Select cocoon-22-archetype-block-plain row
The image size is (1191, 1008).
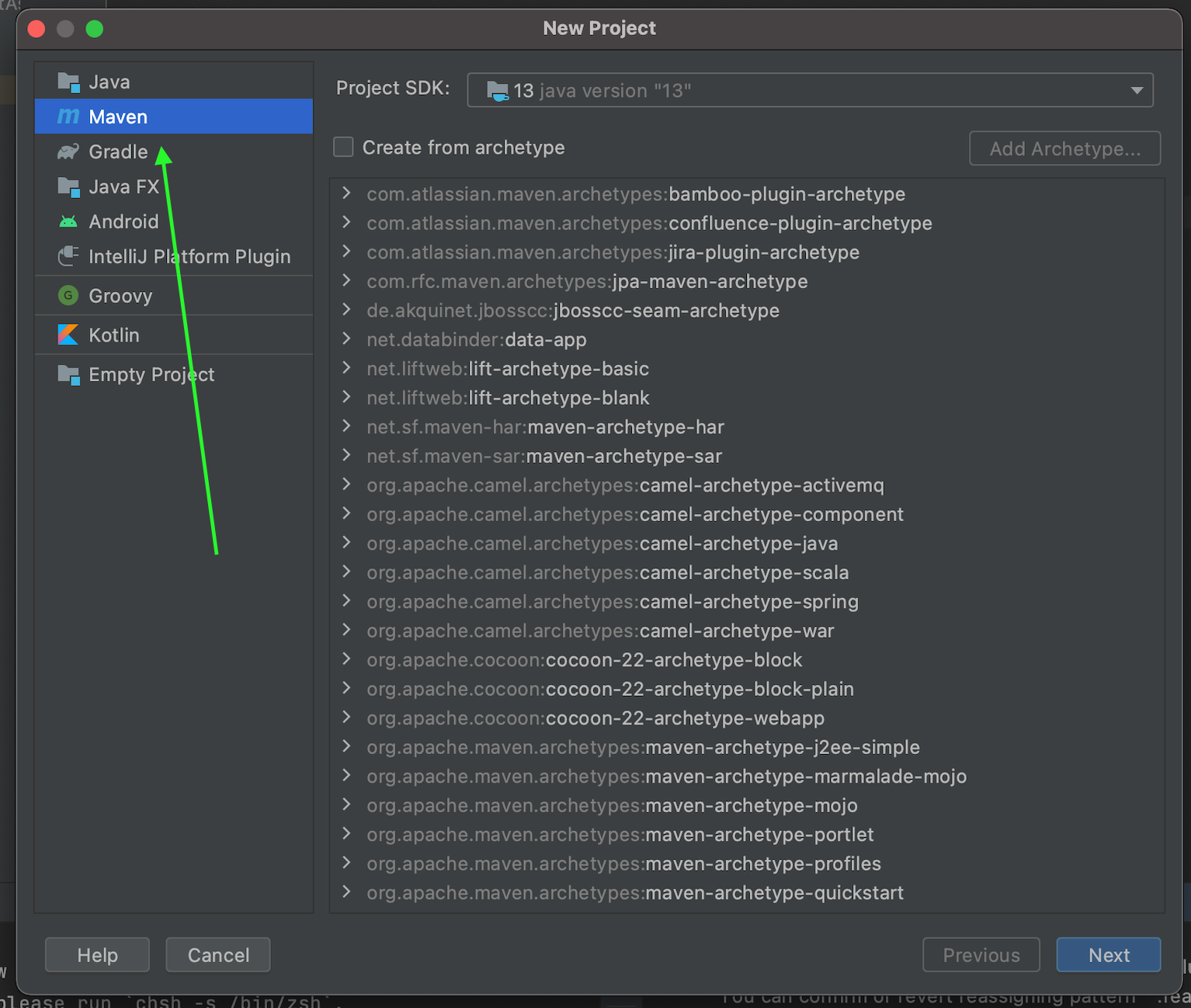click(x=747, y=689)
